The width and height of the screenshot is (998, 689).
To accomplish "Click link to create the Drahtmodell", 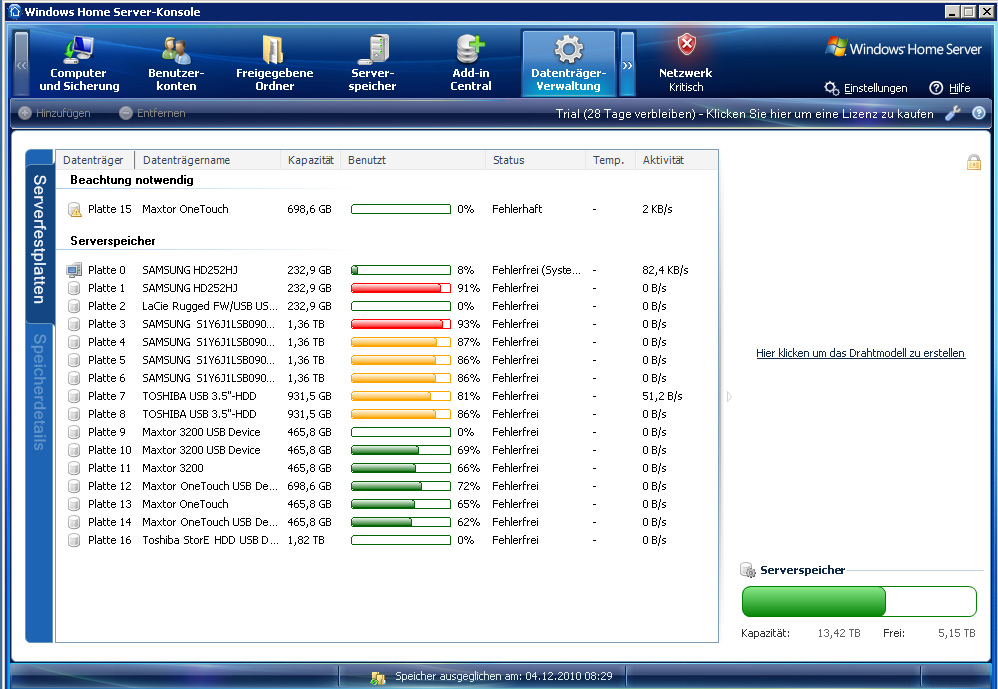I will pyautogui.click(x=861, y=353).
